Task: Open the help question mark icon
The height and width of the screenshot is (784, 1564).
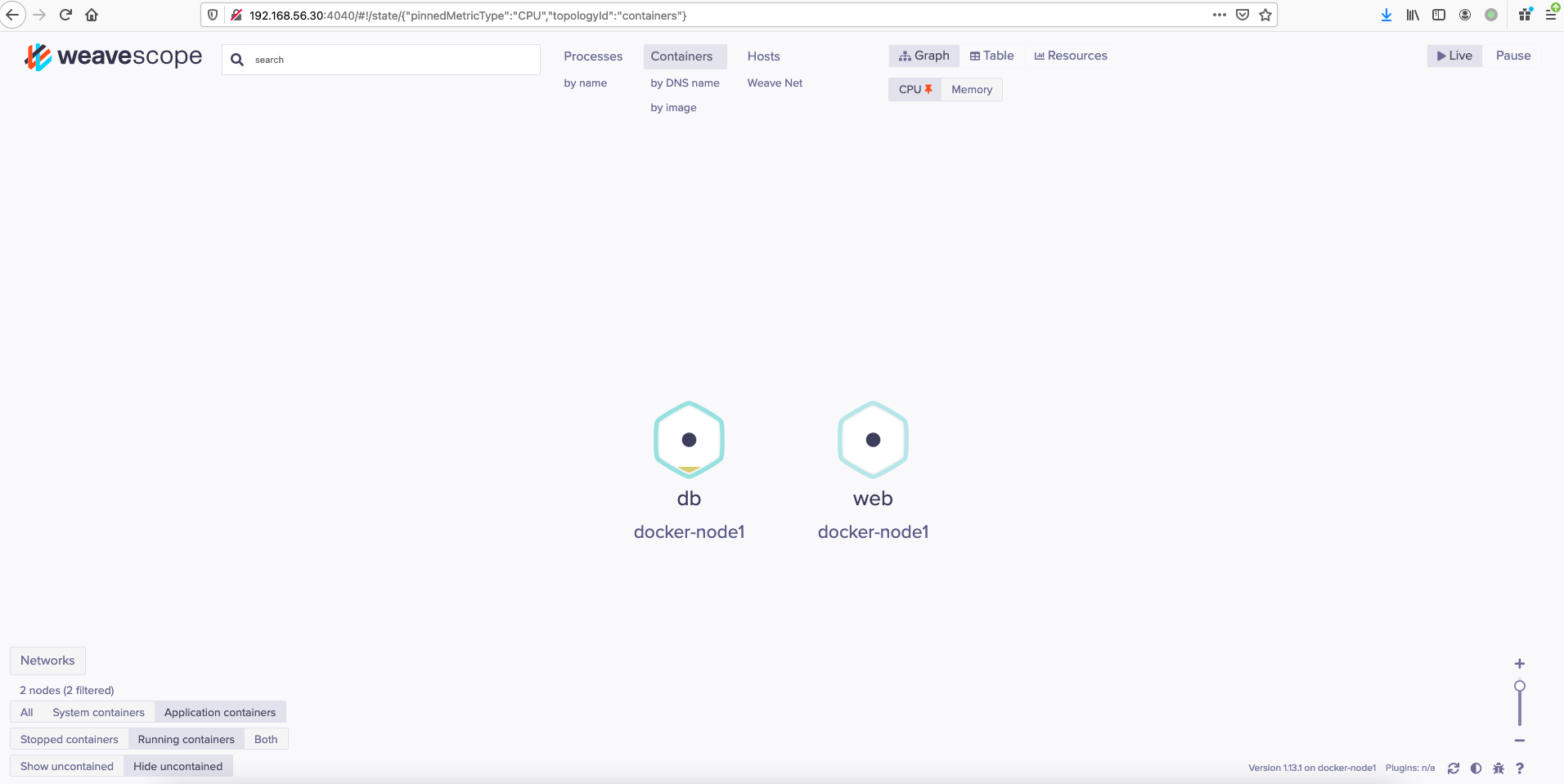Action: [x=1520, y=768]
